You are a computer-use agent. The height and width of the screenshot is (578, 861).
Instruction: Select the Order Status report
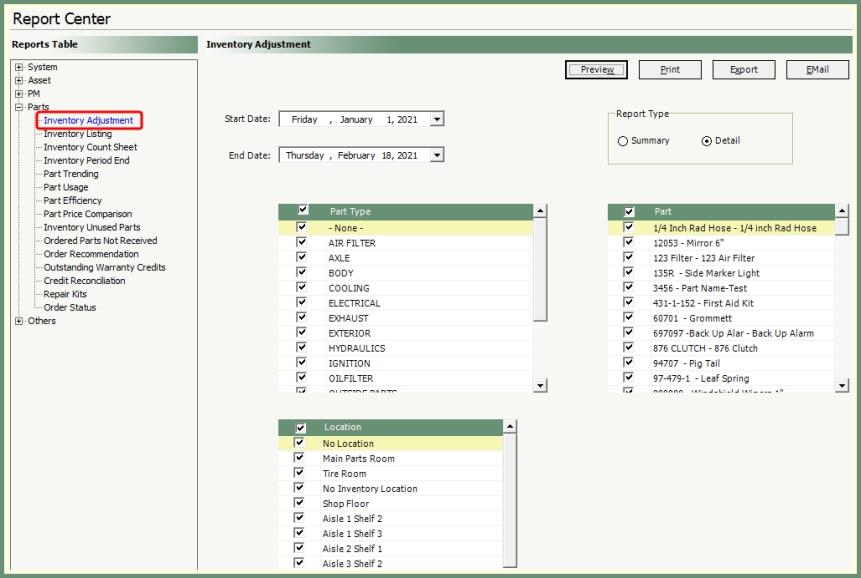70,308
